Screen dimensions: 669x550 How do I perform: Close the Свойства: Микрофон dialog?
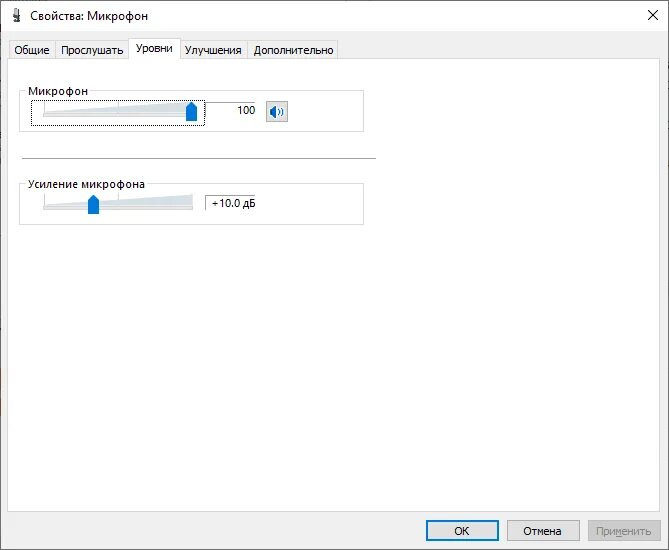pos(652,16)
